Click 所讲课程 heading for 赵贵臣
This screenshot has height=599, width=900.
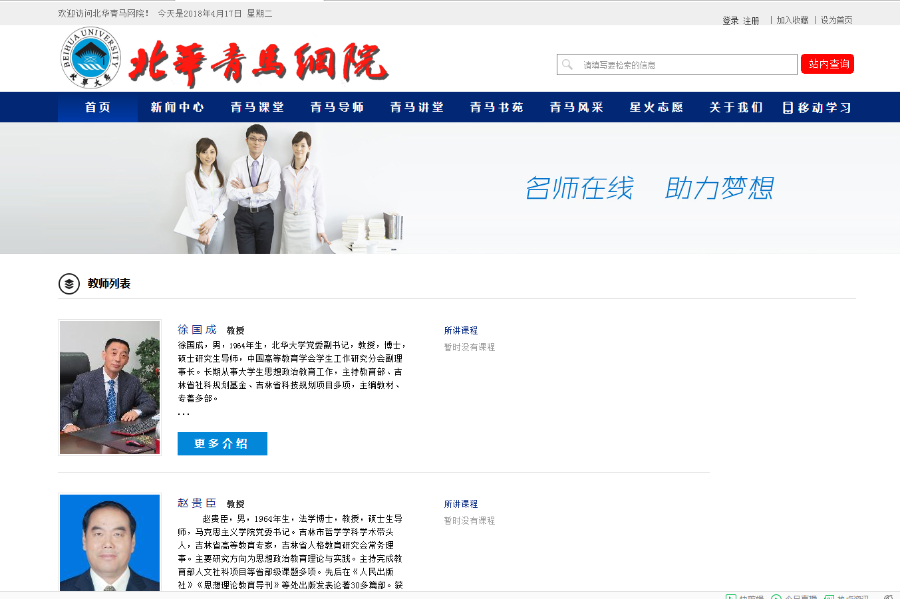click(460, 504)
